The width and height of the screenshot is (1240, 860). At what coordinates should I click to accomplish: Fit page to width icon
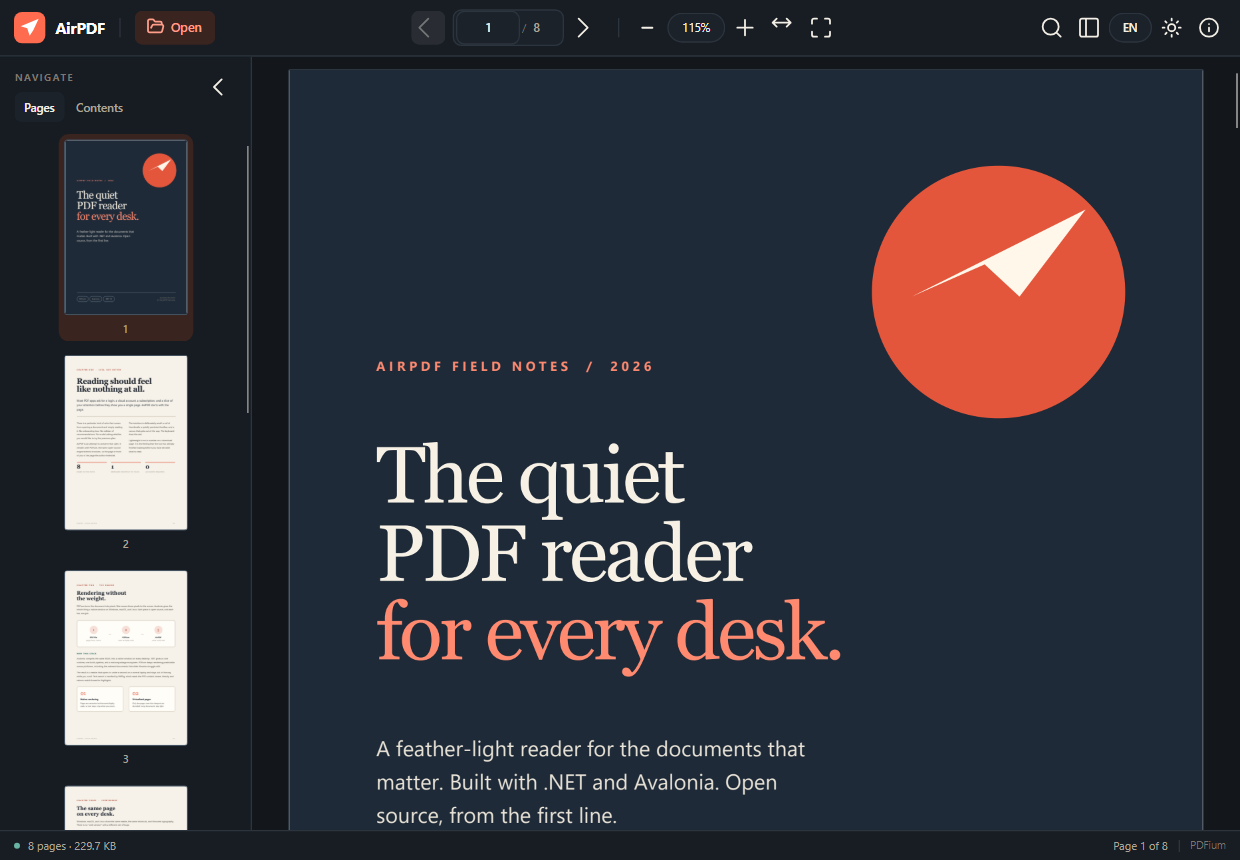click(782, 23)
